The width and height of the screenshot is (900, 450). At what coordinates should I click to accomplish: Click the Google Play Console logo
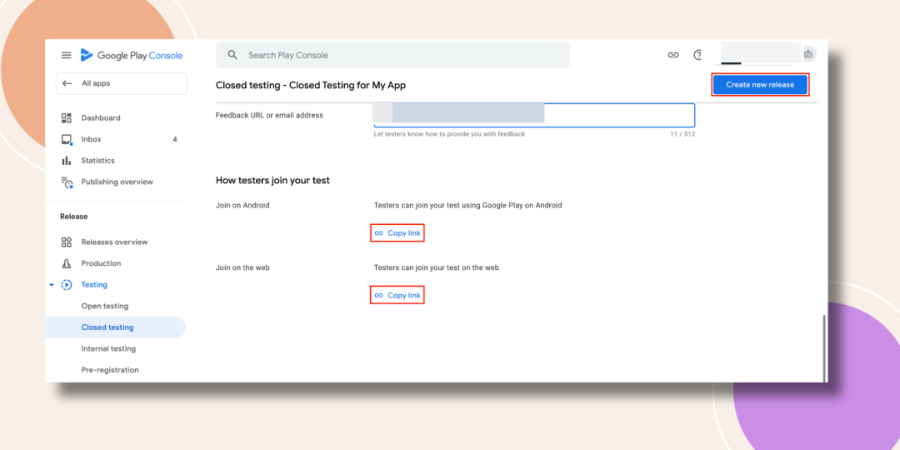(x=131, y=55)
